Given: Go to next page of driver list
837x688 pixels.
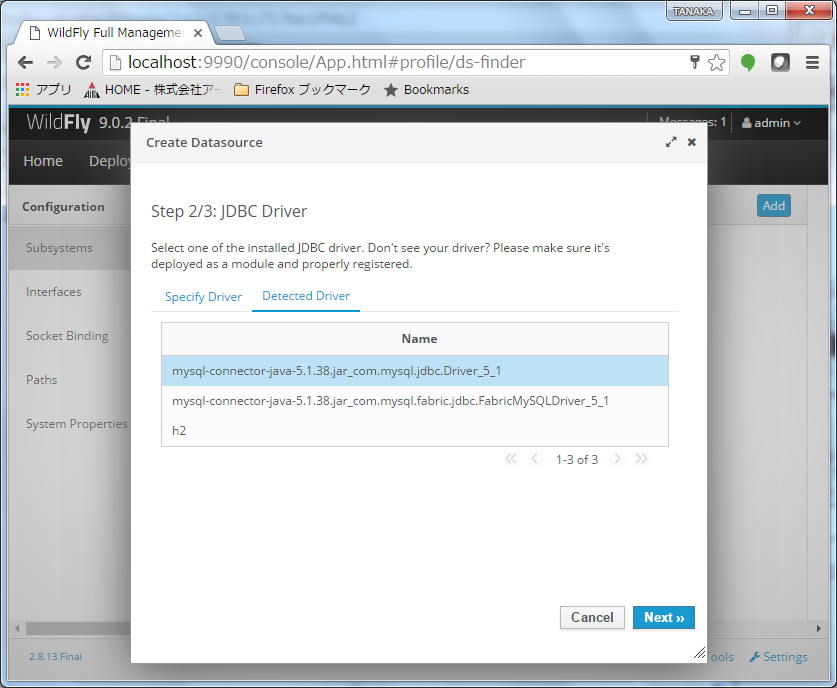Looking at the screenshot, I should point(618,458).
